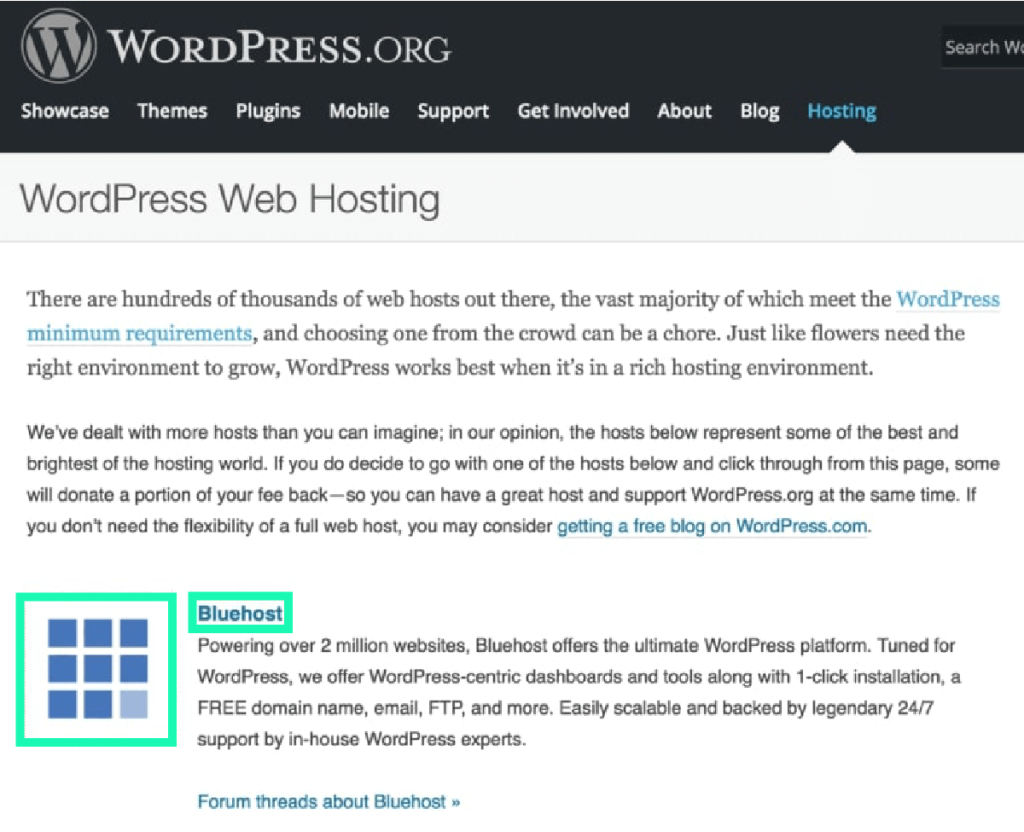Navigate to the Support page
1024x832 pixels.
click(x=453, y=111)
